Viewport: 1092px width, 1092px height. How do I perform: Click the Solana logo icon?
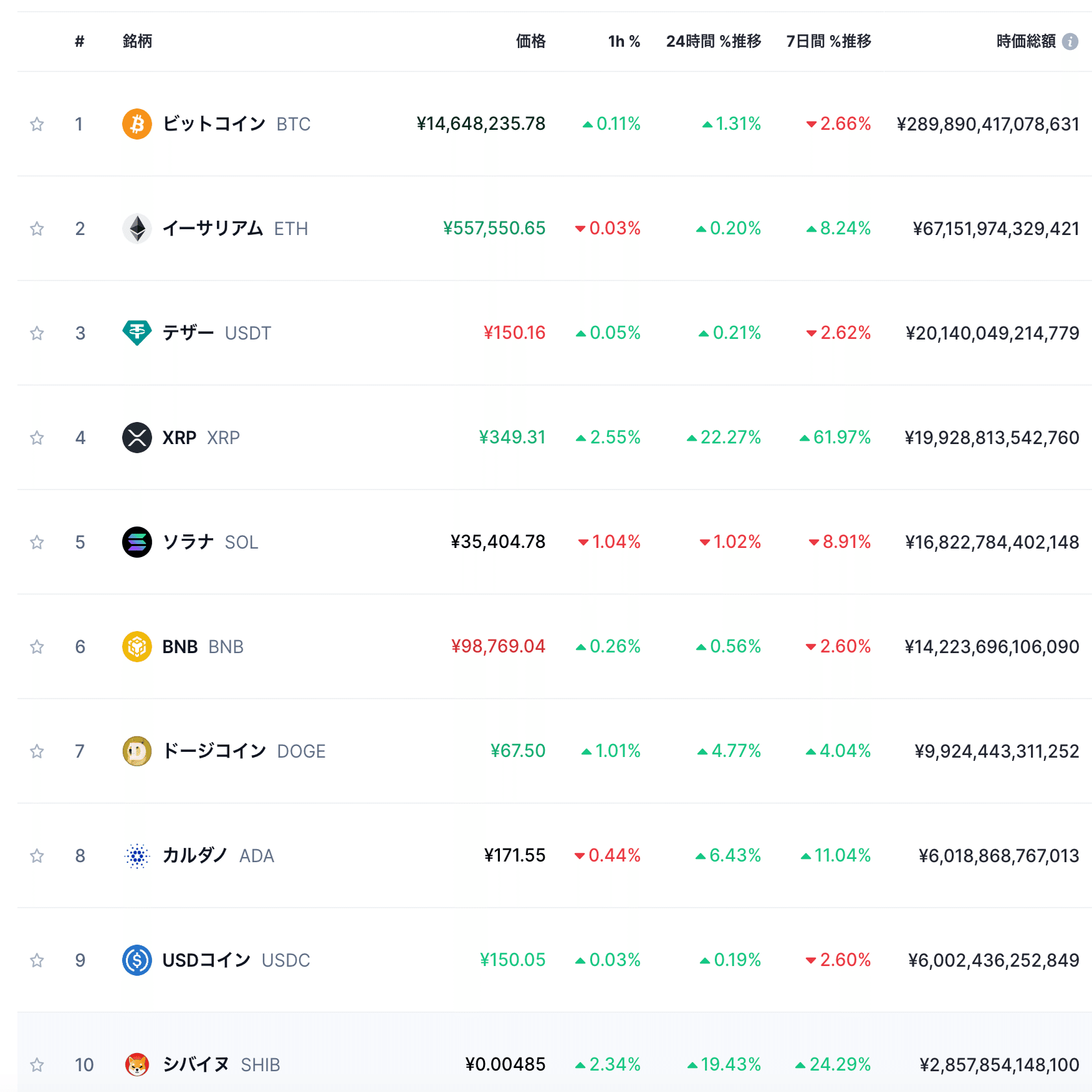coord(136,542)
